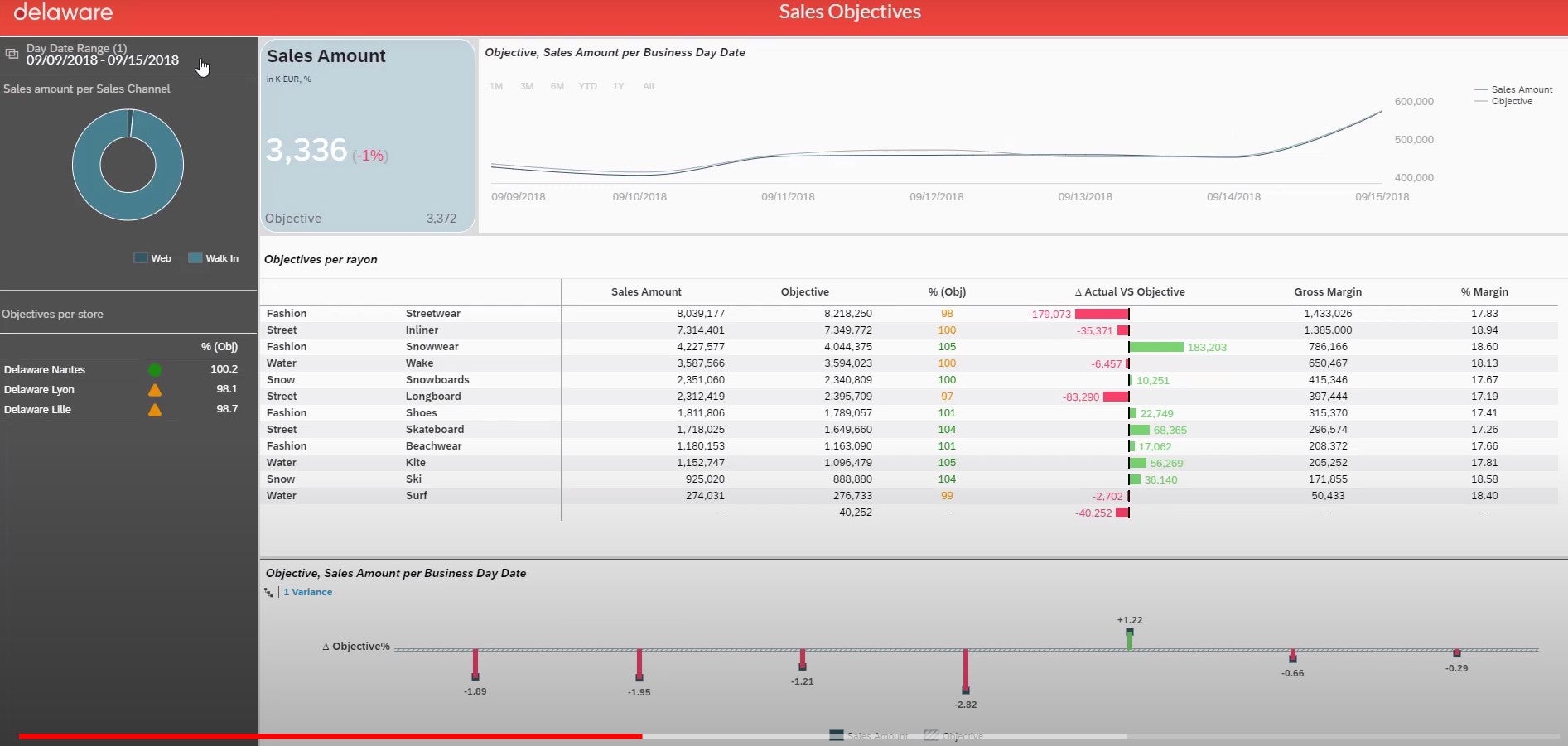1568x746 pixels.
Task: Open the 1 Variance link
Action: click(x=307, y=593)
